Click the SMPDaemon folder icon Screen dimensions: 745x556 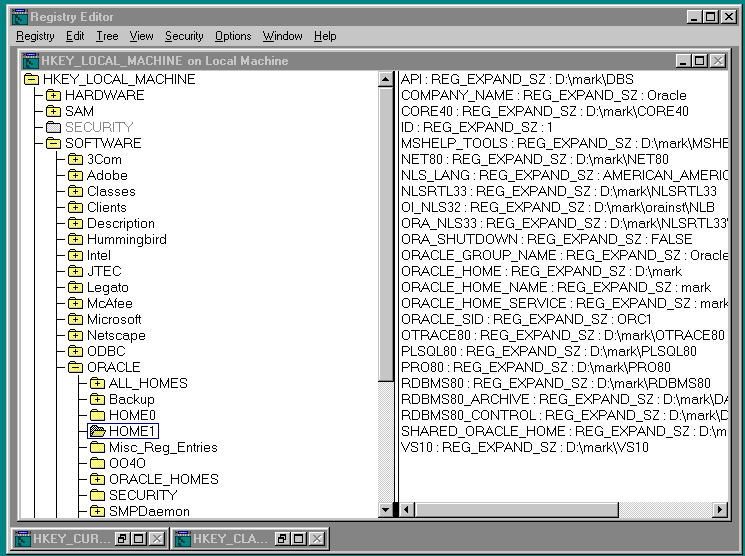[97, 511]
